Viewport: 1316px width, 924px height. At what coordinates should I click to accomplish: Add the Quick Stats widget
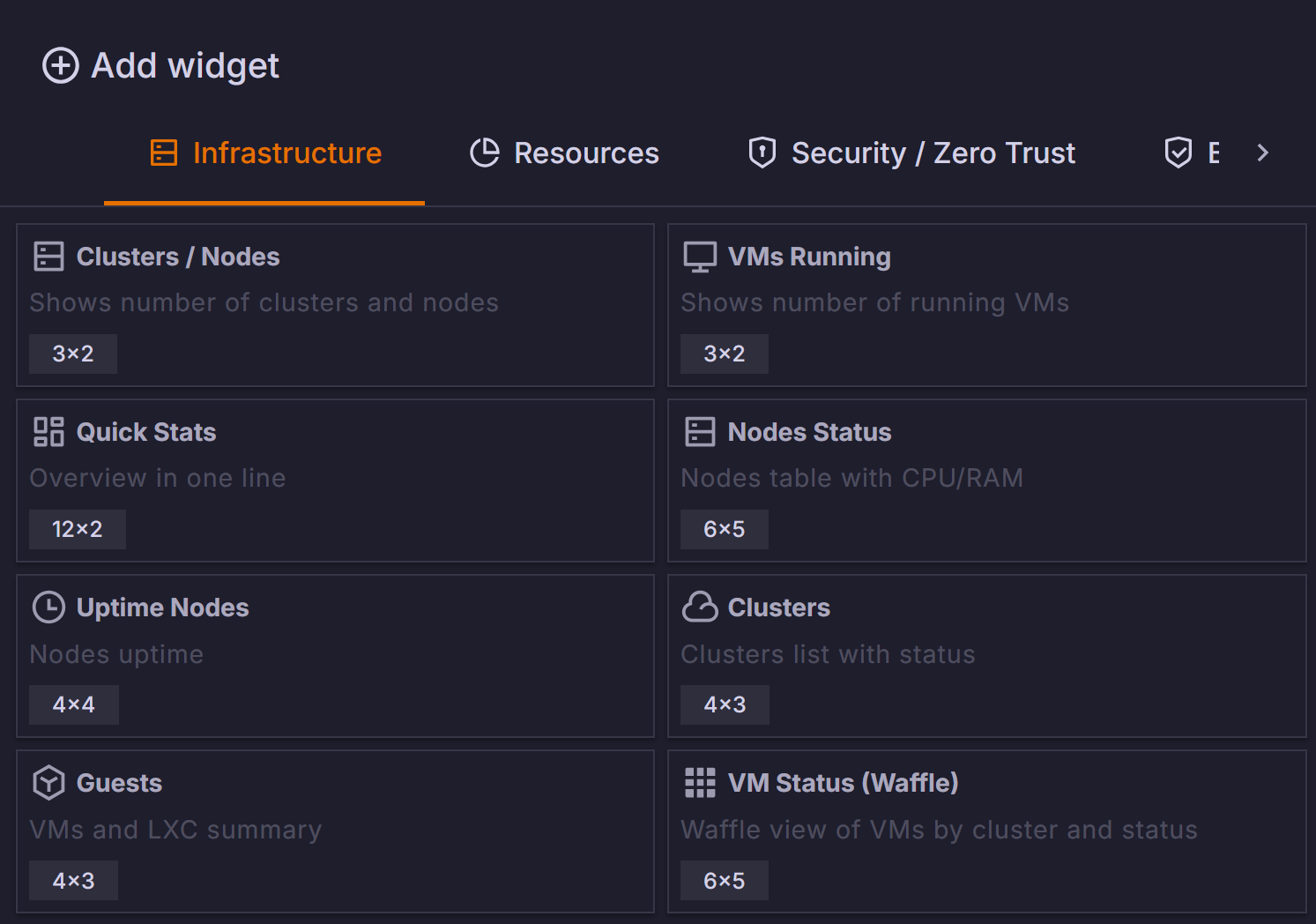tap(335, 481)
